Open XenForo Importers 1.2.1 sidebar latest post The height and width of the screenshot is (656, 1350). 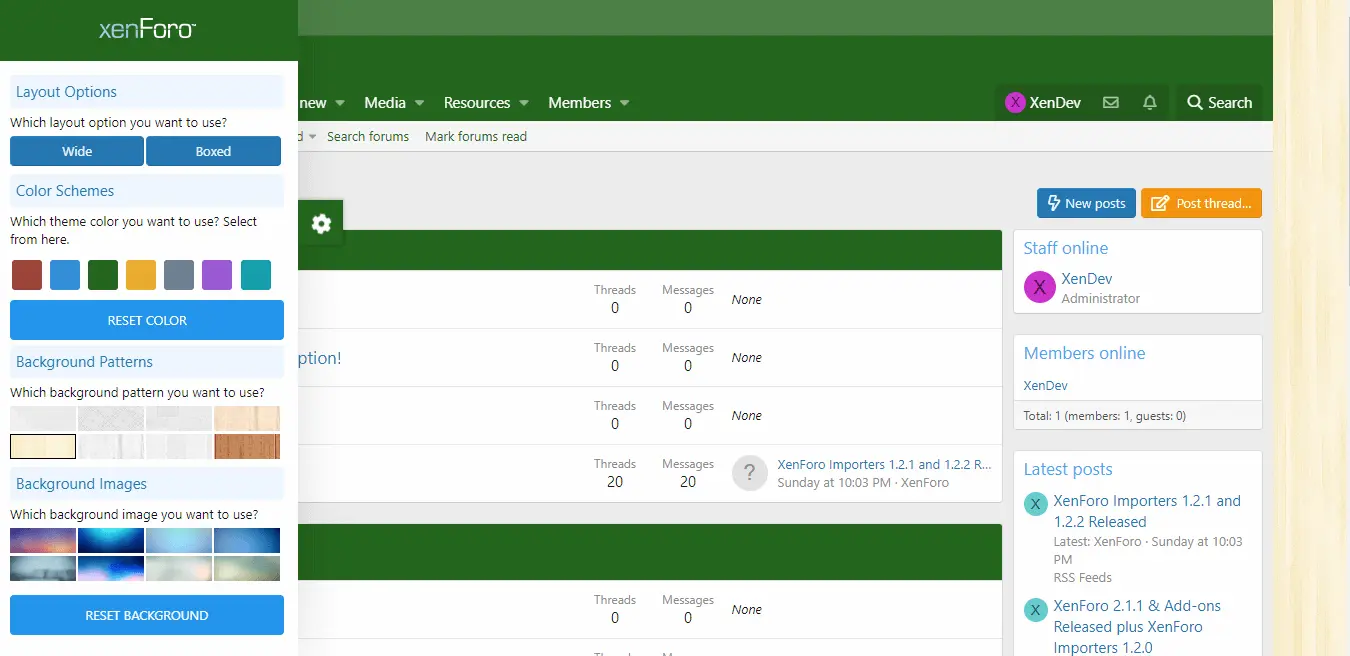[1147, 511]
